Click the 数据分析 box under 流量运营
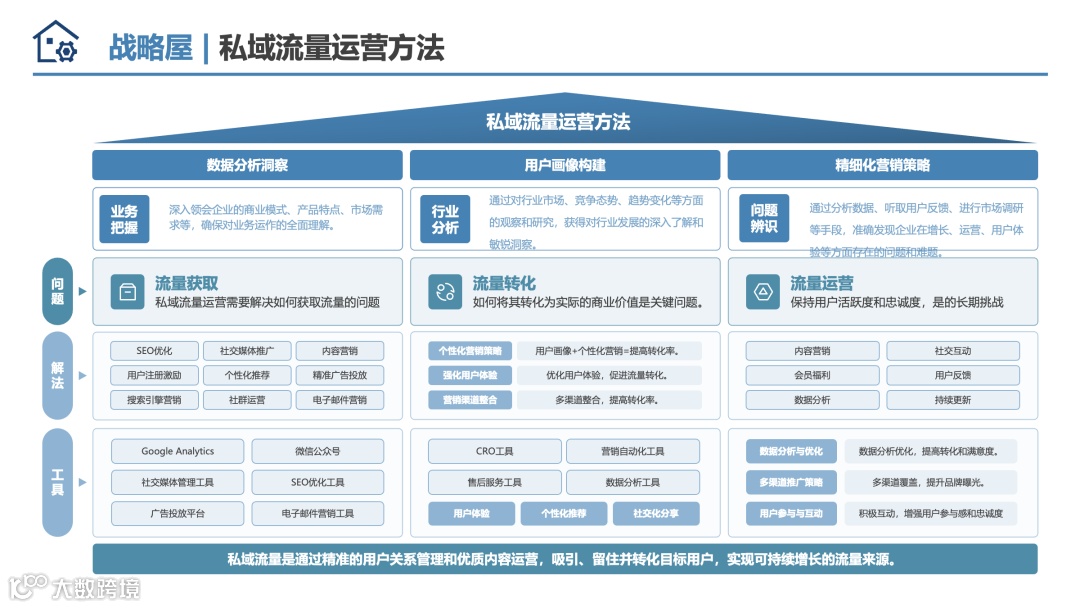This screenshot has width=1080, height=608. 812,400
